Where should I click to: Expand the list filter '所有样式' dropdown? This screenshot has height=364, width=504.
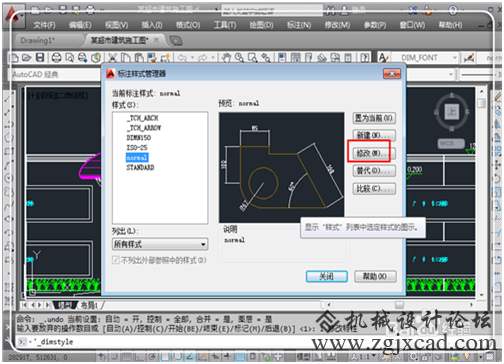click(160, 244)
